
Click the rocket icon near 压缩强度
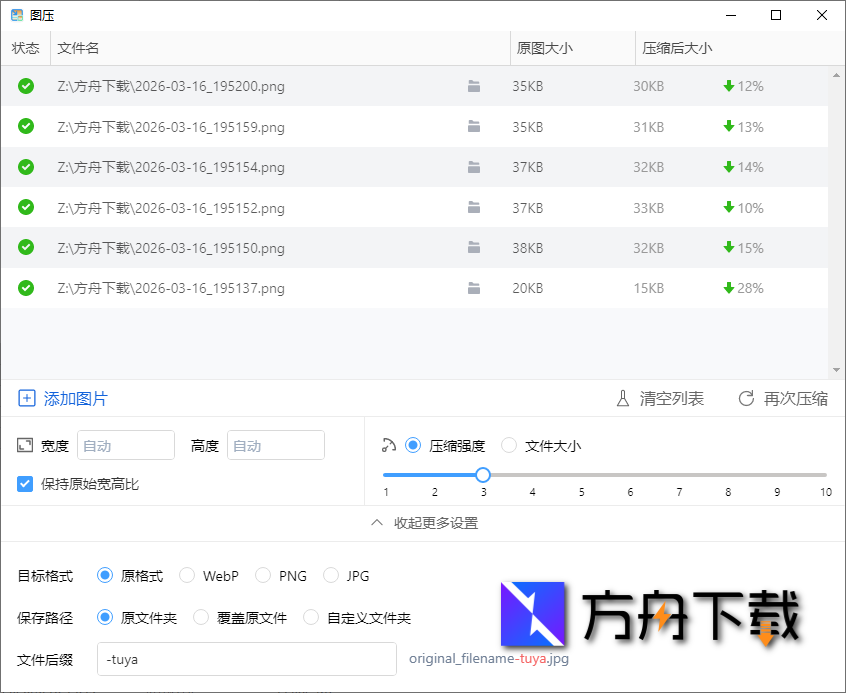390,445
